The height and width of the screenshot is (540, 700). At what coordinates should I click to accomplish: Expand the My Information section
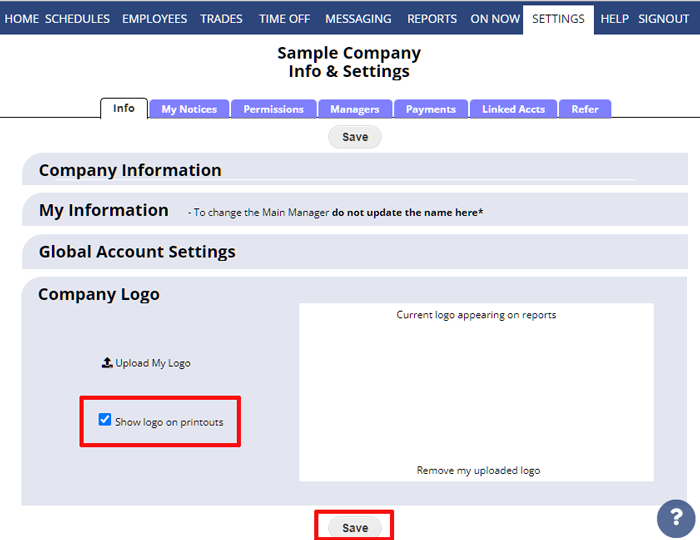pos(104,211)
